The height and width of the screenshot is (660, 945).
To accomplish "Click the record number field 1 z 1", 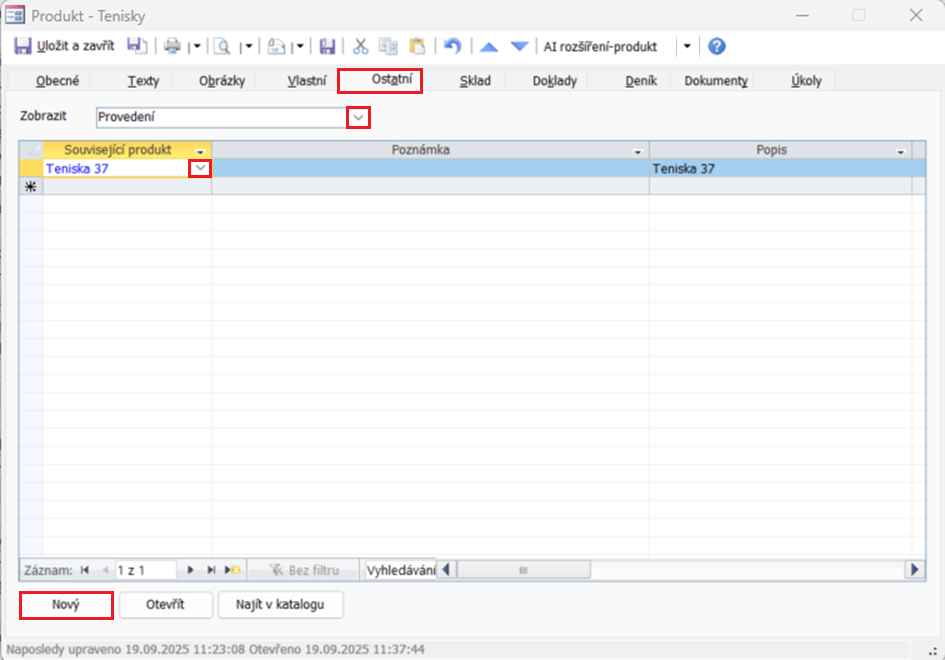I will click(x=145, y=570).
